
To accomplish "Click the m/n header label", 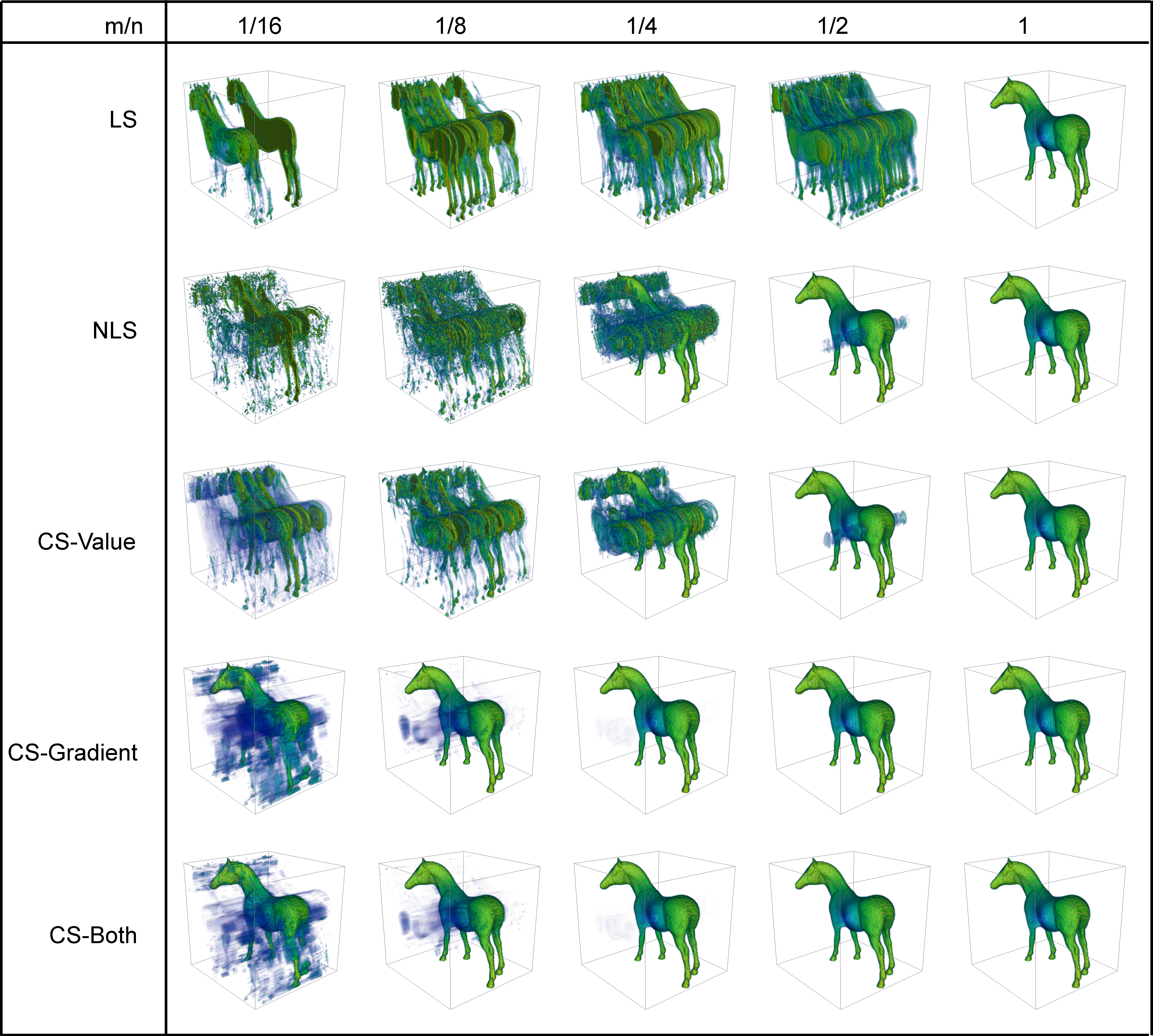I will (124, 26).
